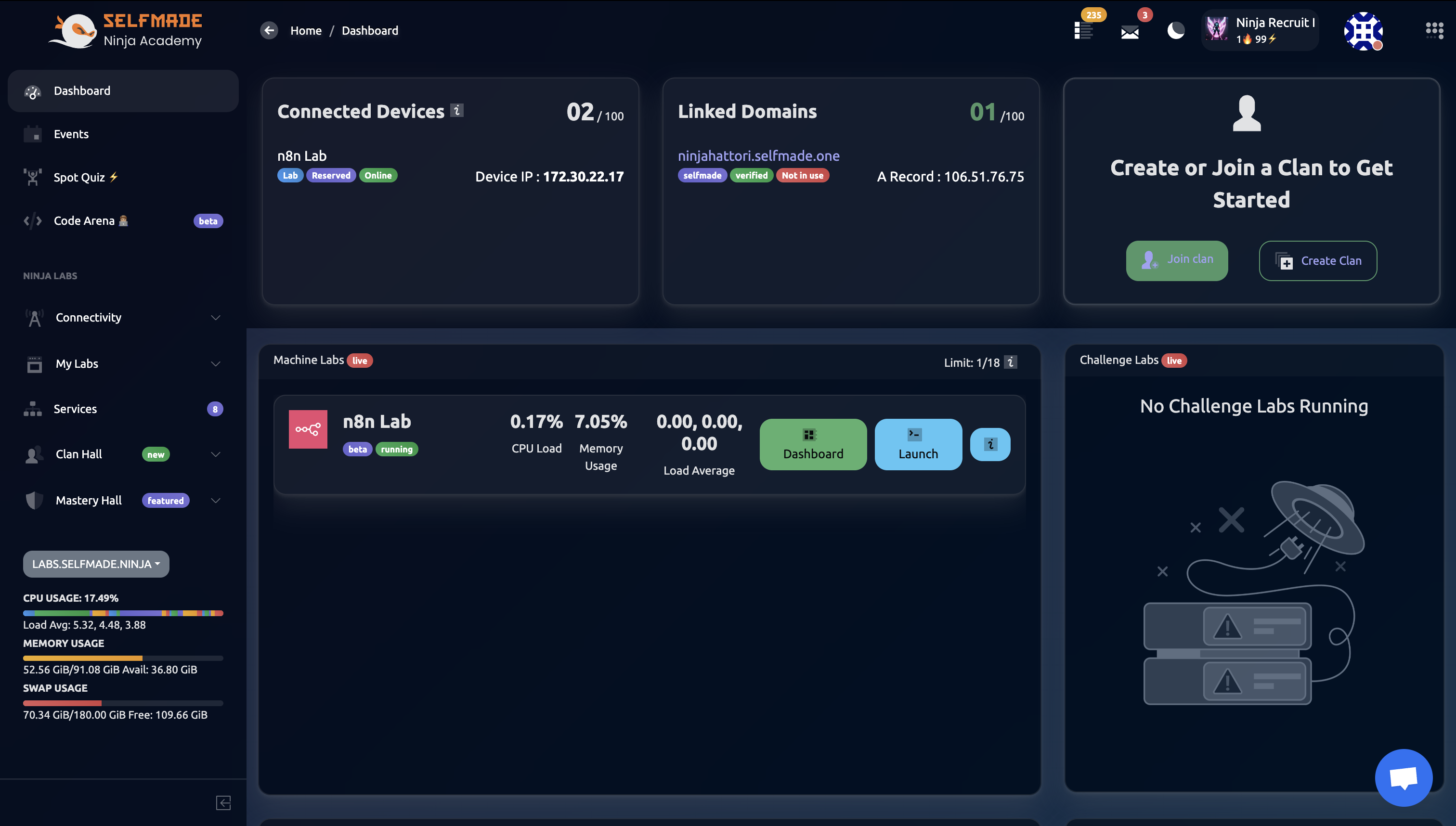Viewport: 1456px width, 826px height.
Task: Click the memory usage progress bar
Action: coord(123,658)
